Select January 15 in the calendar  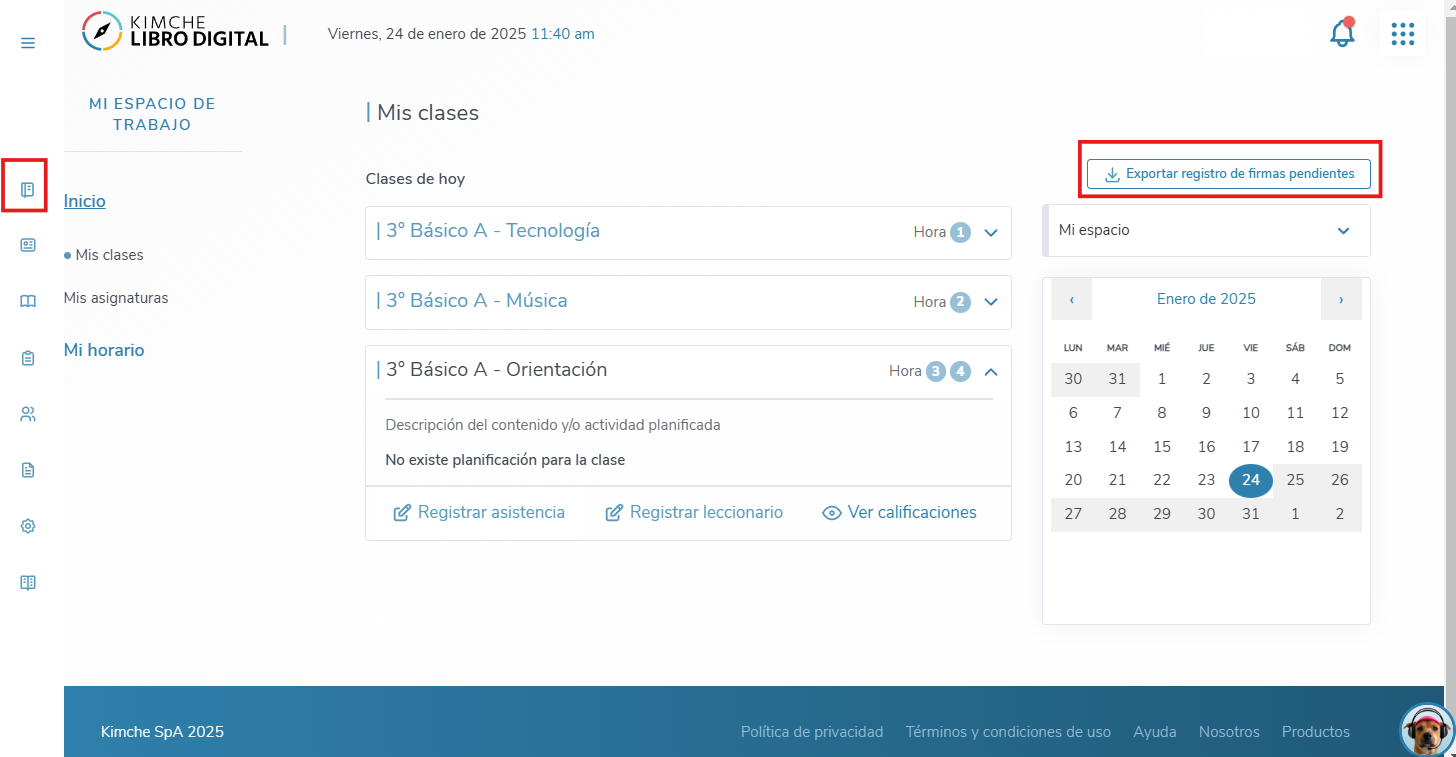[x=1162, y=447]
